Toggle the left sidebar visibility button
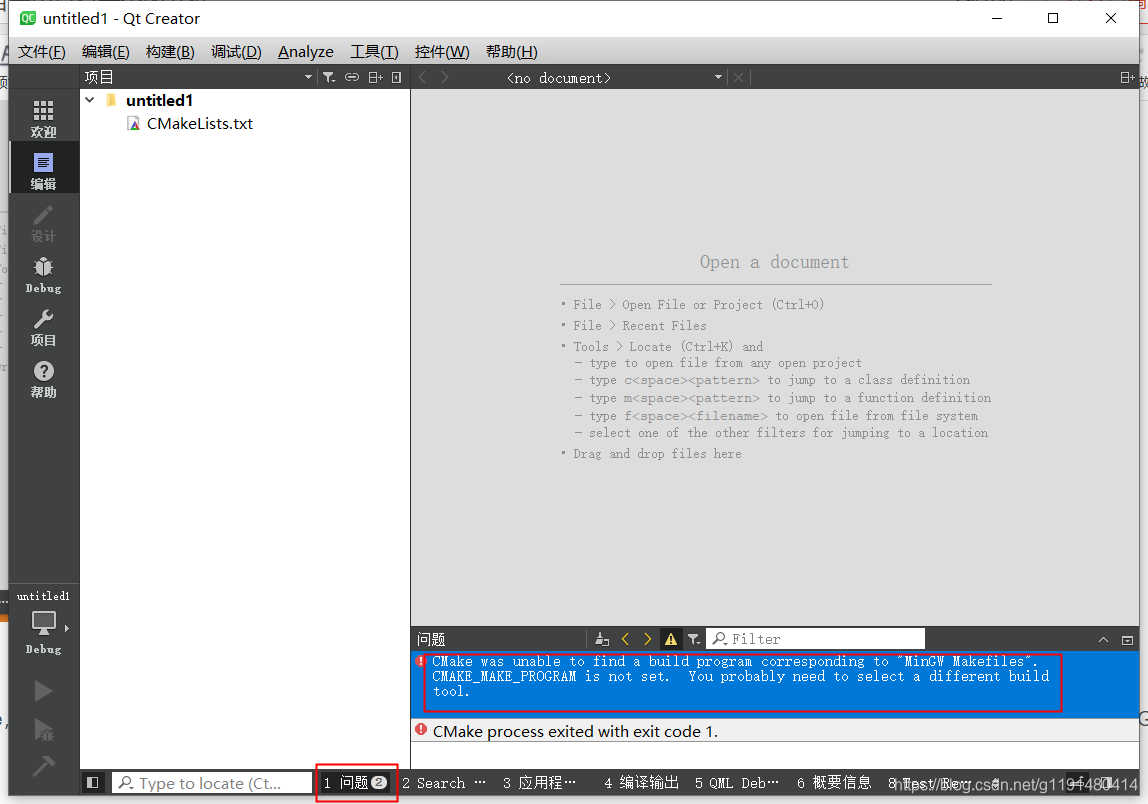This screenshot has height=804, width=1148. click(92, 783)
